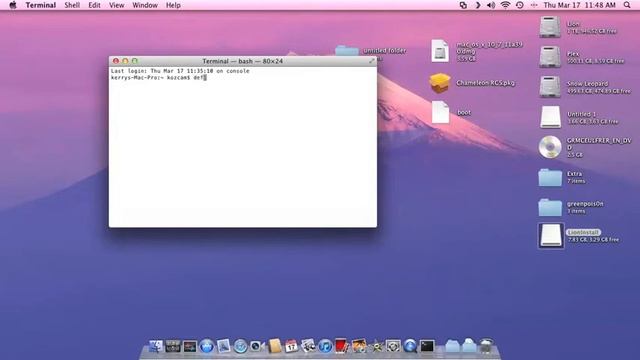The width and height of the screenshot is (640, 360).
Task: Click the Terminal icon in the Dock
Action: (427, 346)
